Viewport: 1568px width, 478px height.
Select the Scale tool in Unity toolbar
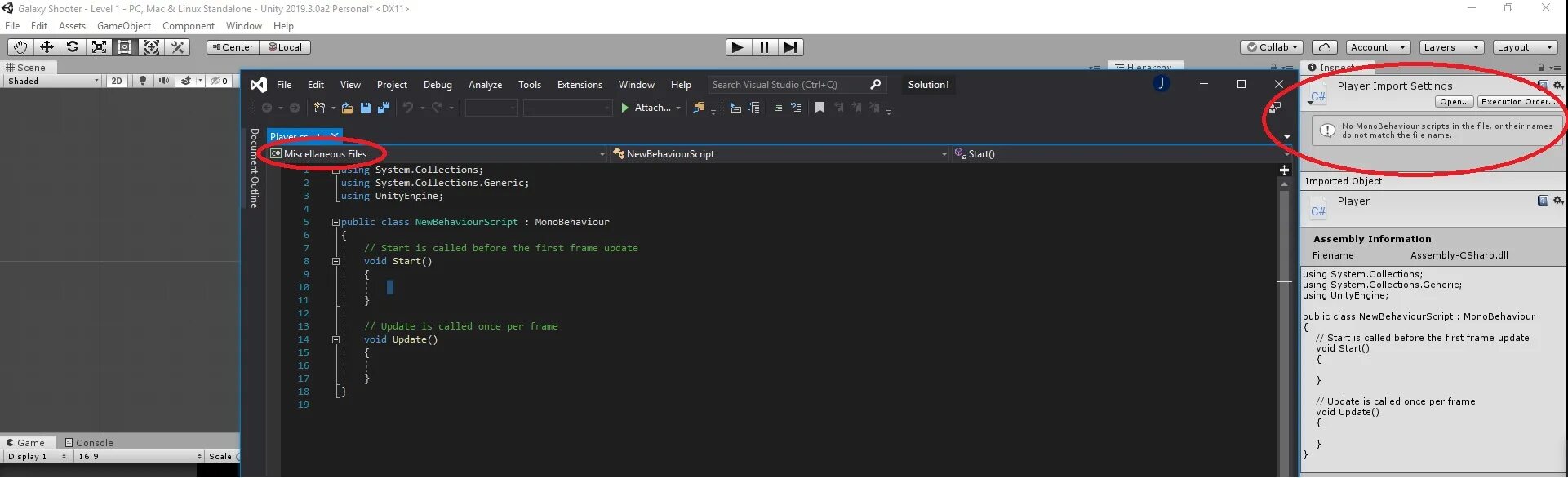click(99, 47)
